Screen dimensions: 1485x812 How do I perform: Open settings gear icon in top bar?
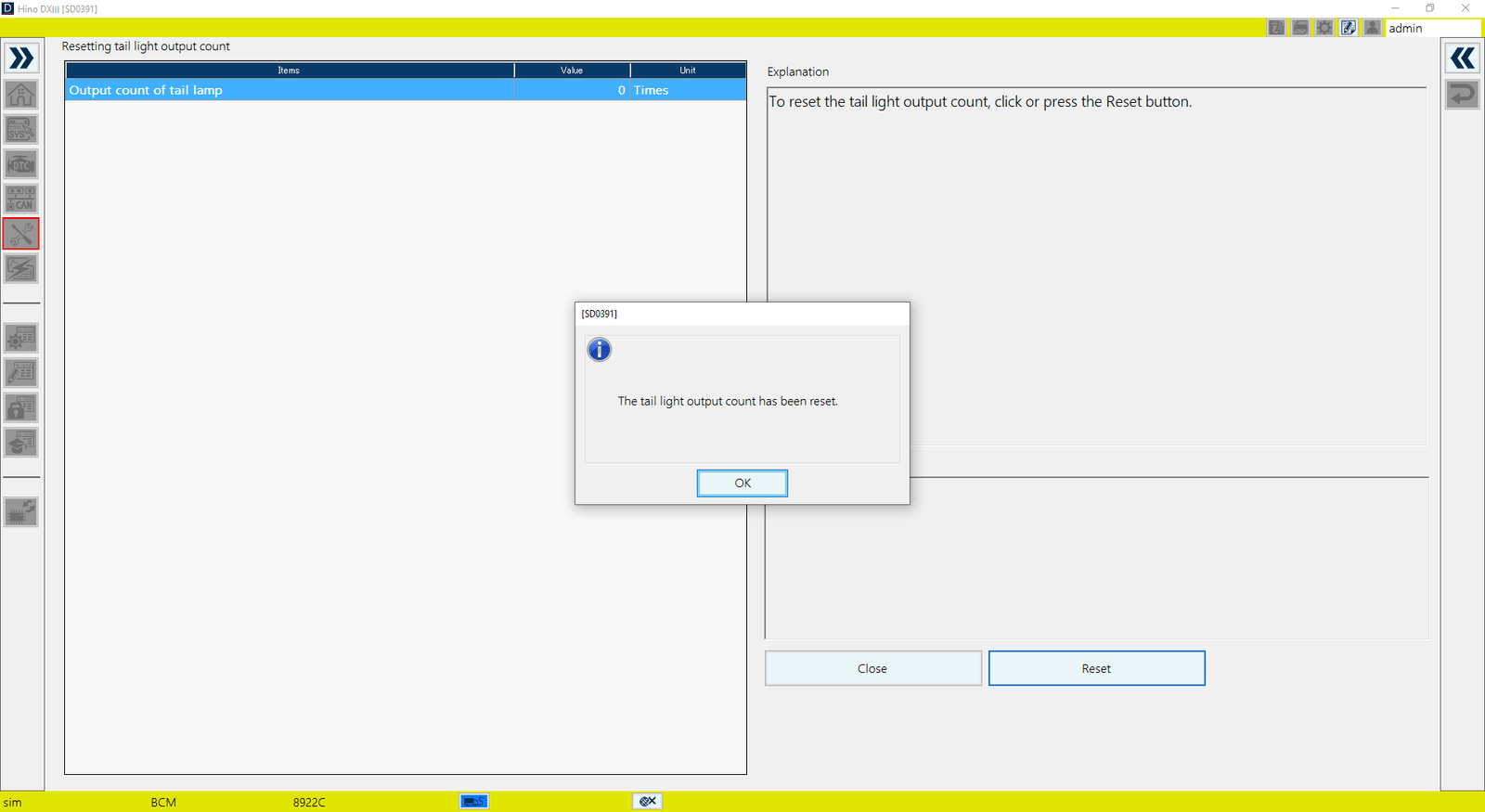[1324, 28]
